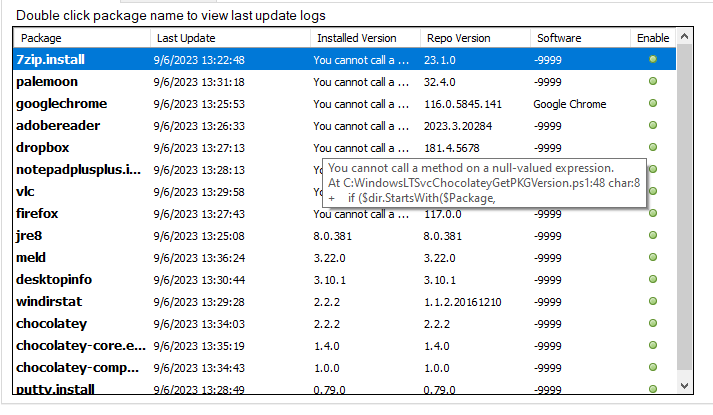Click the scrollbar up arrow
Screen dimensions: 713x415
[x=684, y=37]
